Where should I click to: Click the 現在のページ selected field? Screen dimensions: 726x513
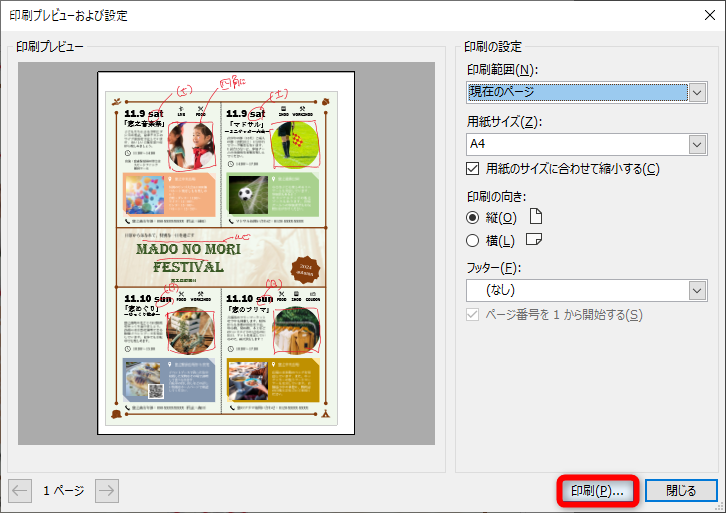[577, 93]
